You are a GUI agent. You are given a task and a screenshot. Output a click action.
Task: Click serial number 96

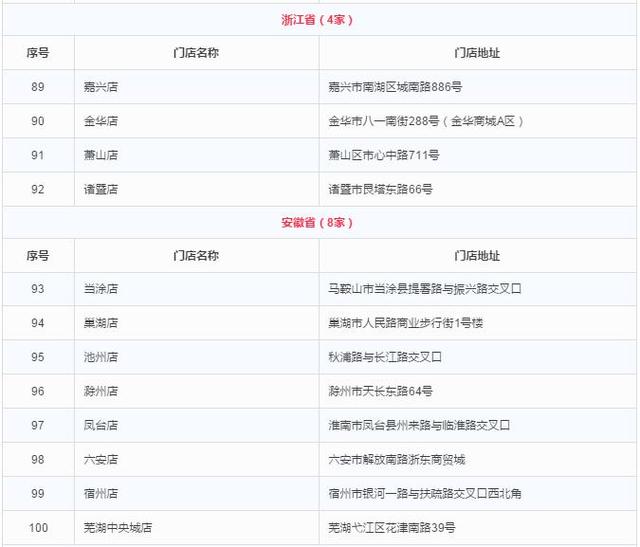[x=38, y=391]
